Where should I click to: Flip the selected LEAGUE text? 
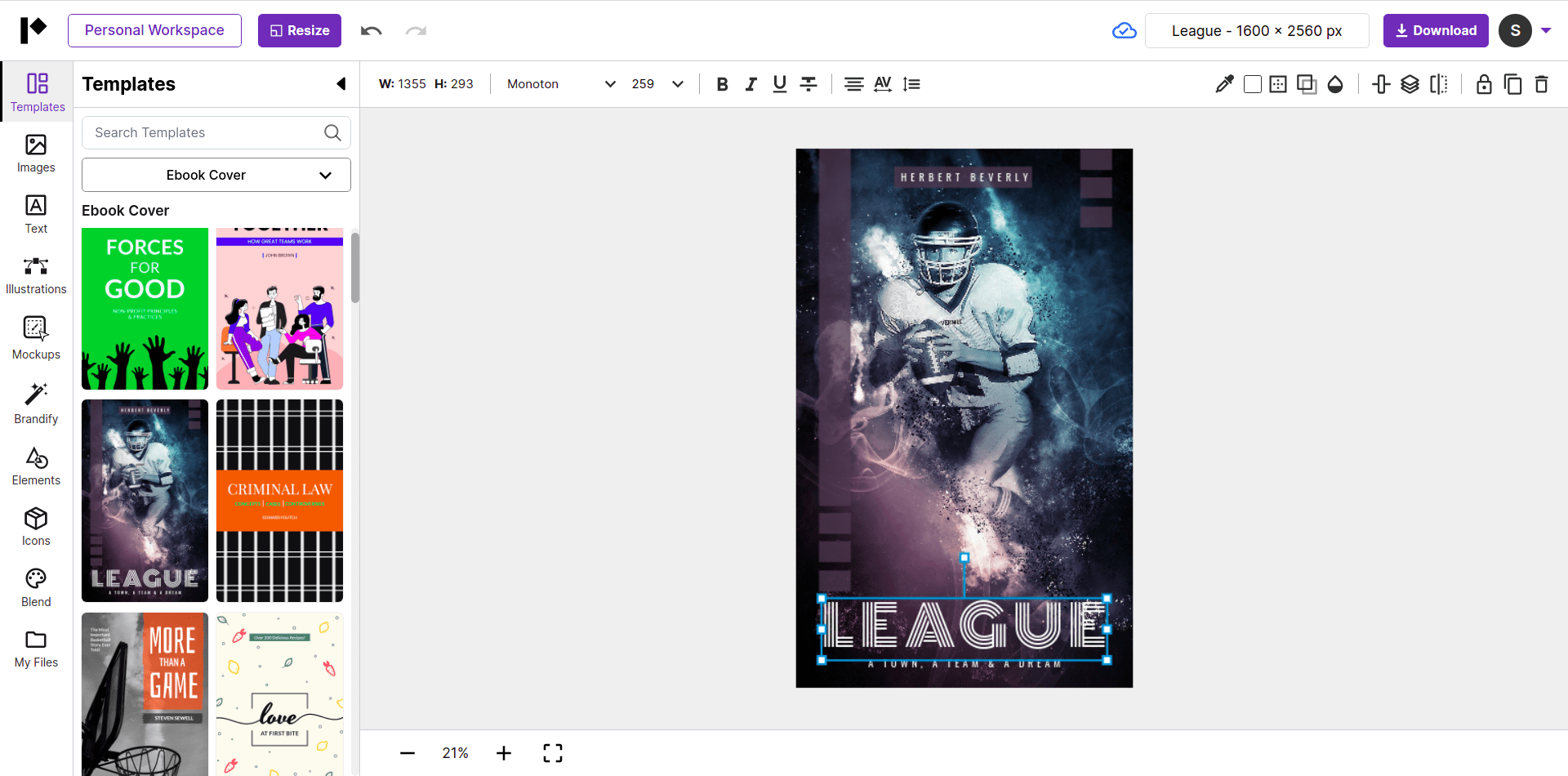click(1440, 83)
